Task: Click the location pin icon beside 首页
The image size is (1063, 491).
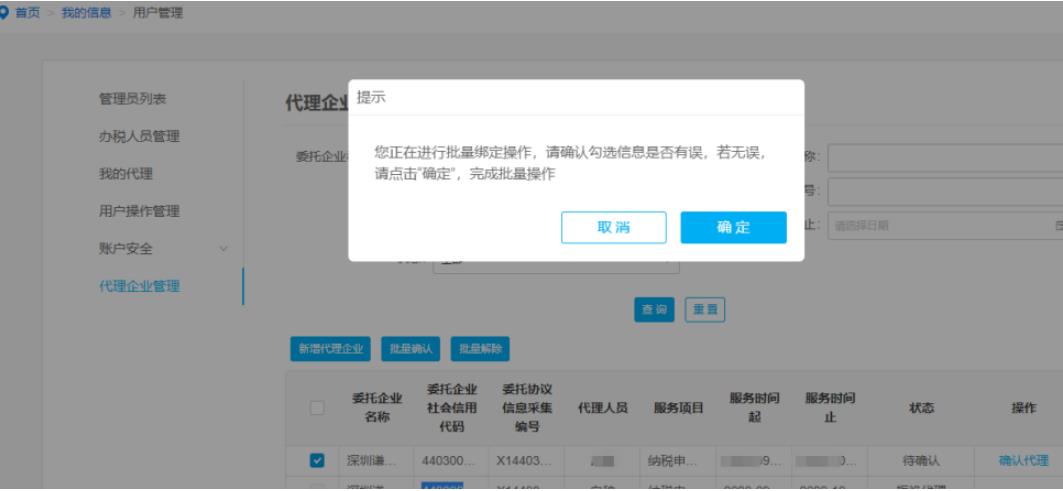Action: coord(7,10)
